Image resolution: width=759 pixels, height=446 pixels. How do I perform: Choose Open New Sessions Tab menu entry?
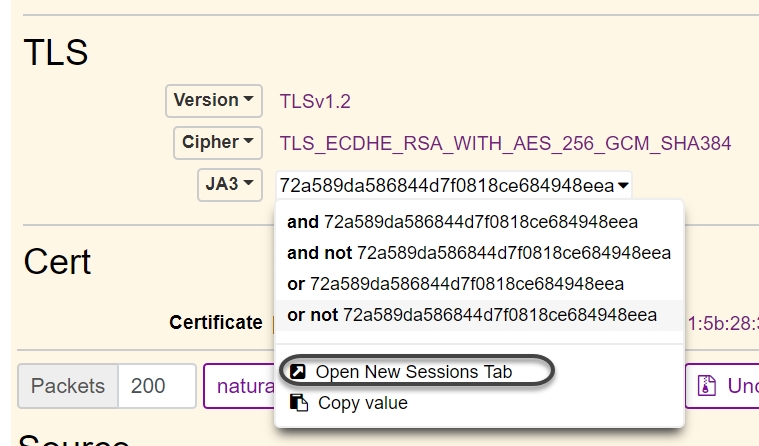pos(413,372)
